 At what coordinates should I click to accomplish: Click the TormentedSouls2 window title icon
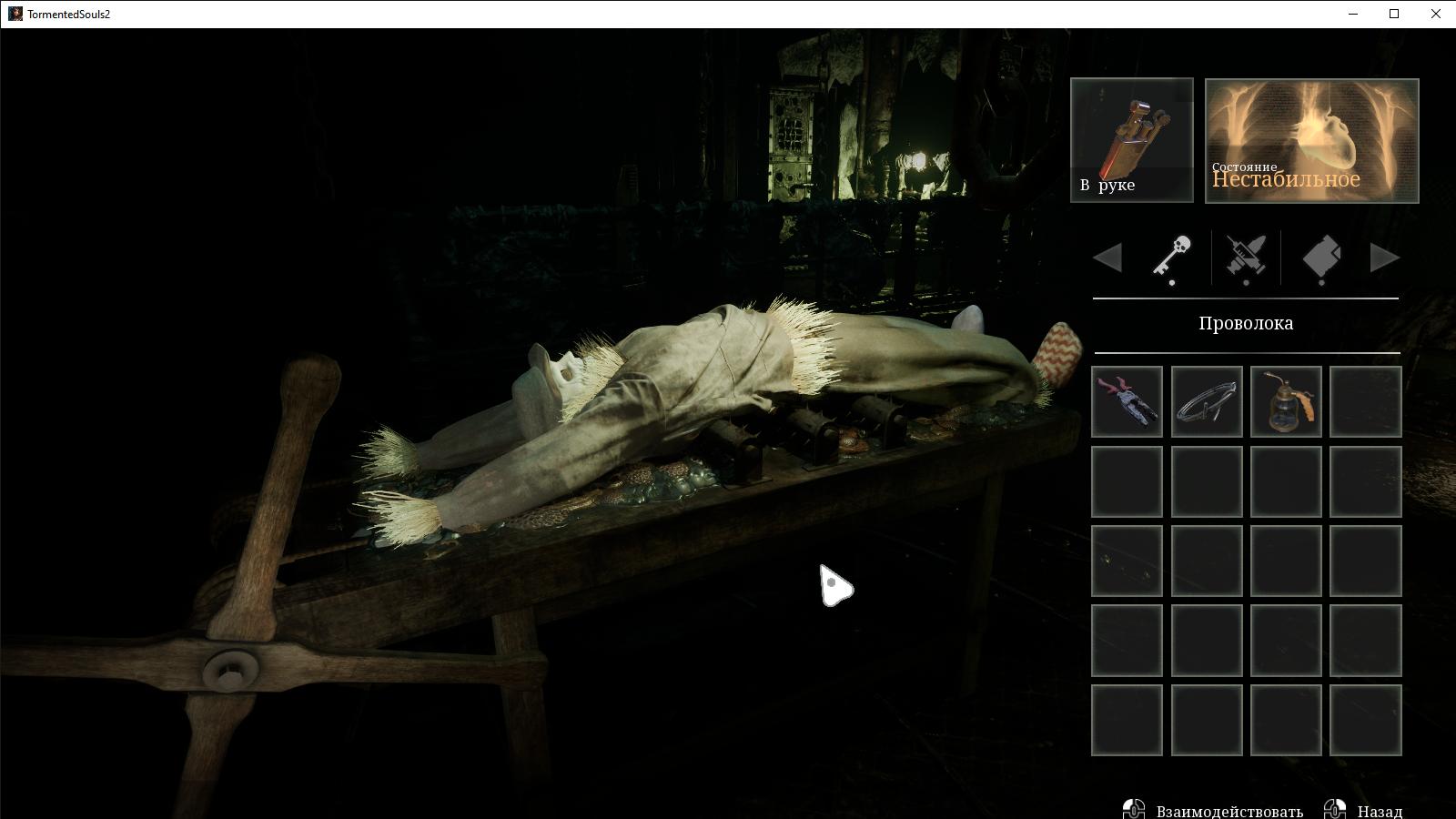[15, 14]
